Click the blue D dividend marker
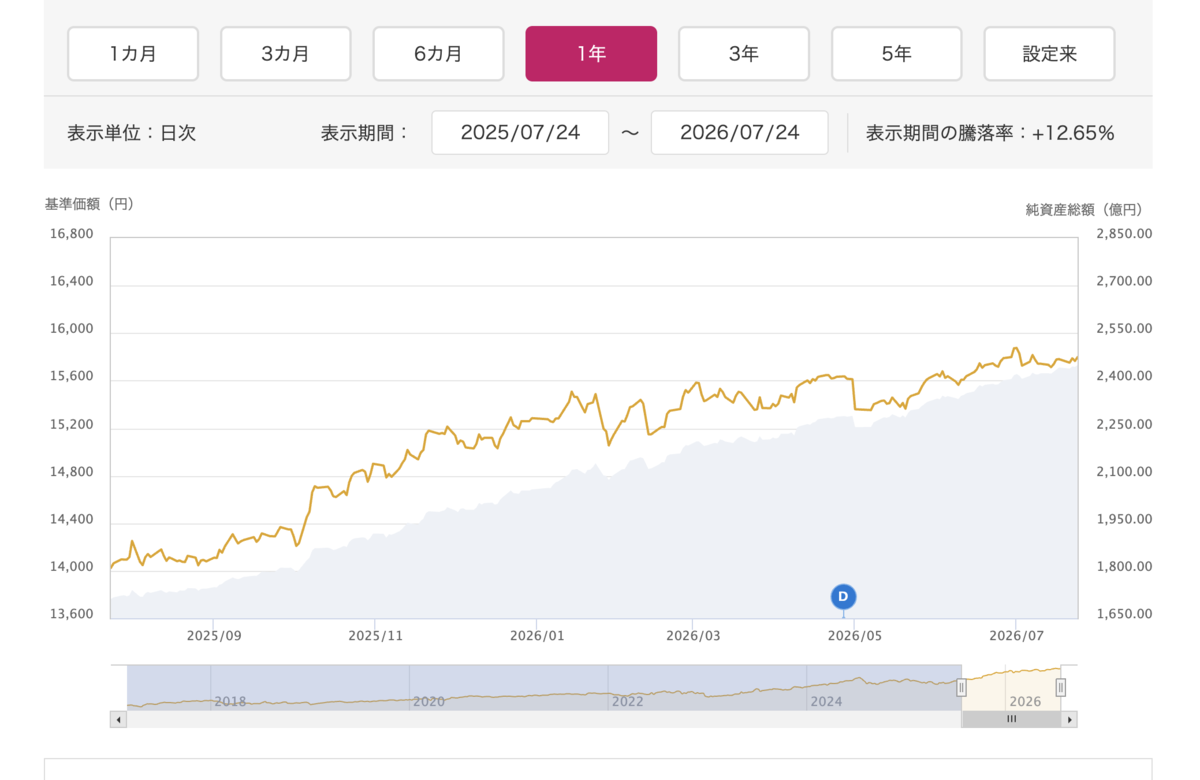Viewport: 1200px width, 780px height. point(843,597)
